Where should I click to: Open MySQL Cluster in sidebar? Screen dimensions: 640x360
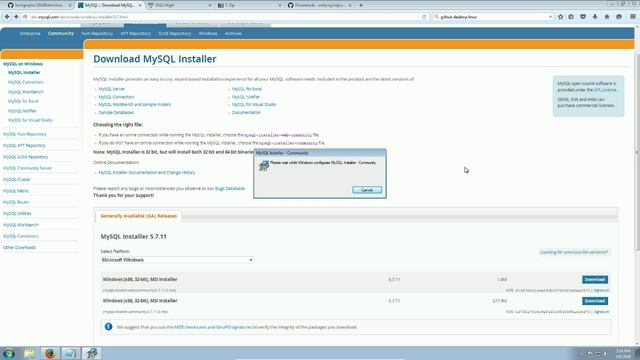[17, 180]
